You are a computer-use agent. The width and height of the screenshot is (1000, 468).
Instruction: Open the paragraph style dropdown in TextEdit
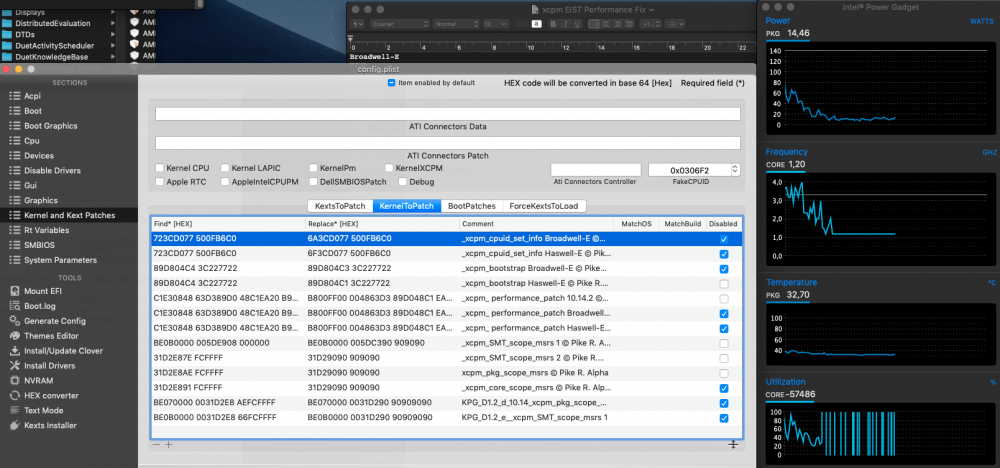click(357, 24)
